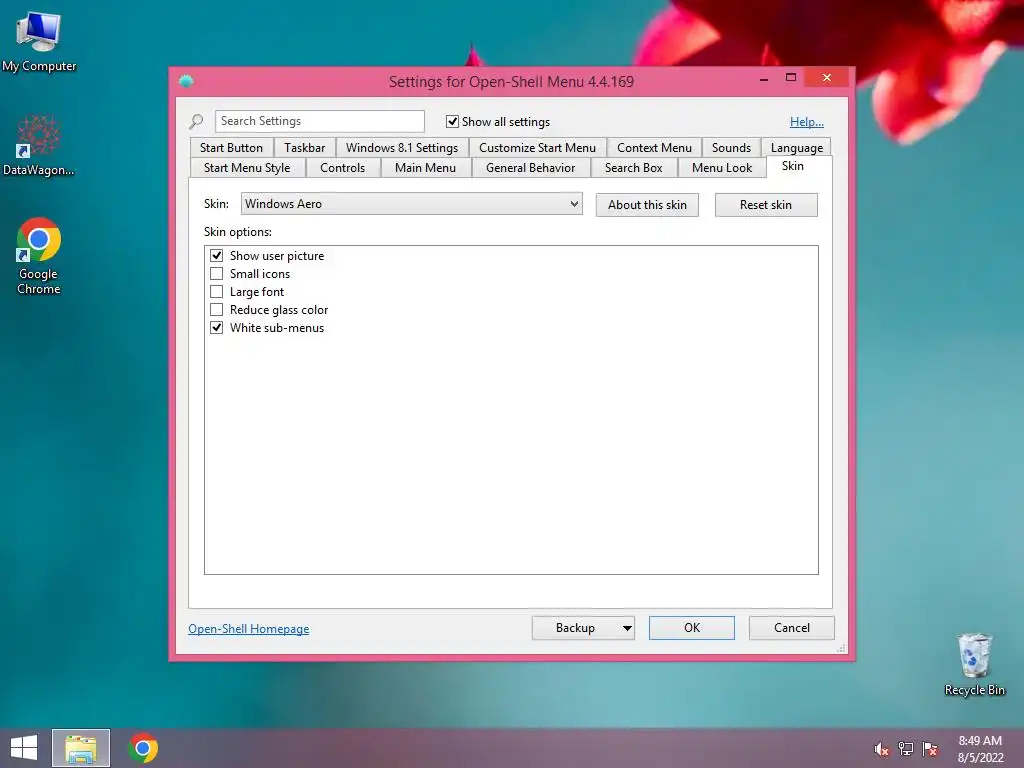Open the Action Center flag icon

pos(930,749)
